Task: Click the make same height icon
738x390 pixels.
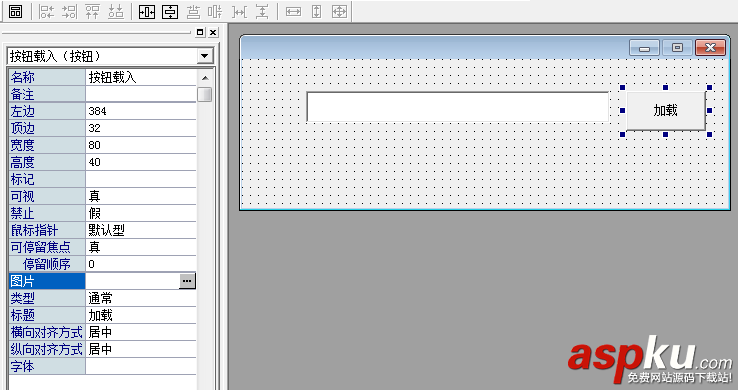Action: click(316, 11)
